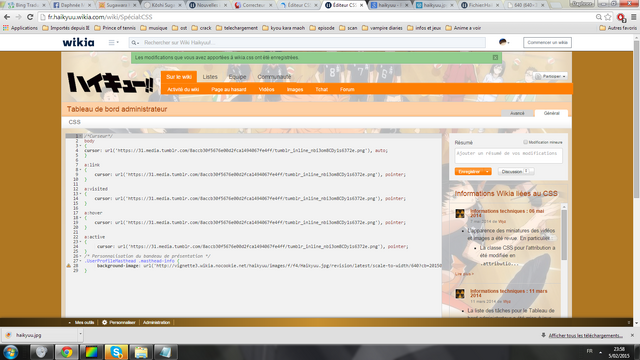Screen dimensions: 640x360
Task: Open the Tchat link
Action: tap(321, 89)
